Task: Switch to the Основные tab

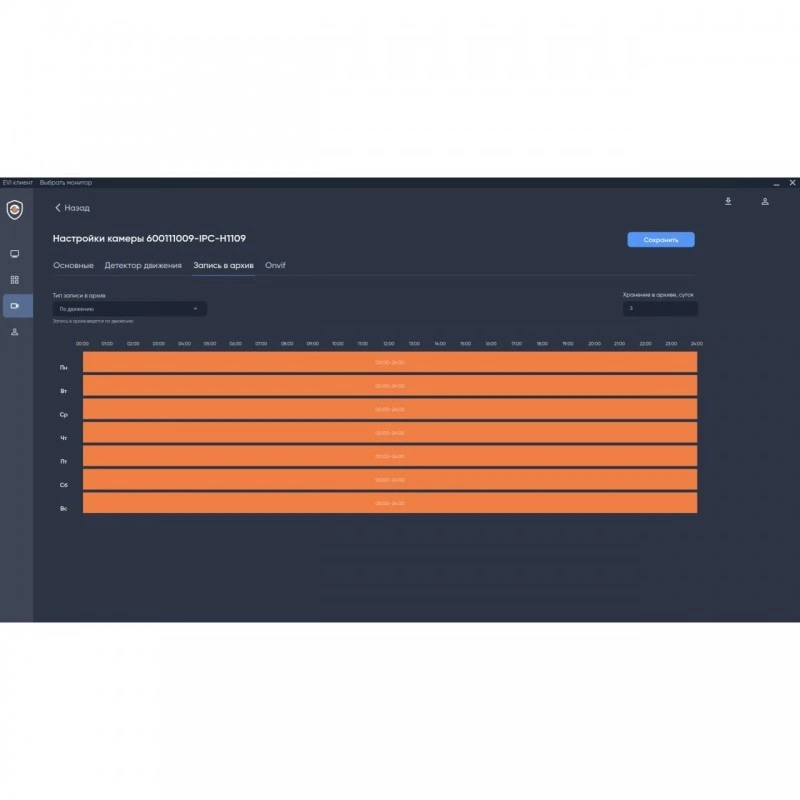Action: [x=73, y=265]
